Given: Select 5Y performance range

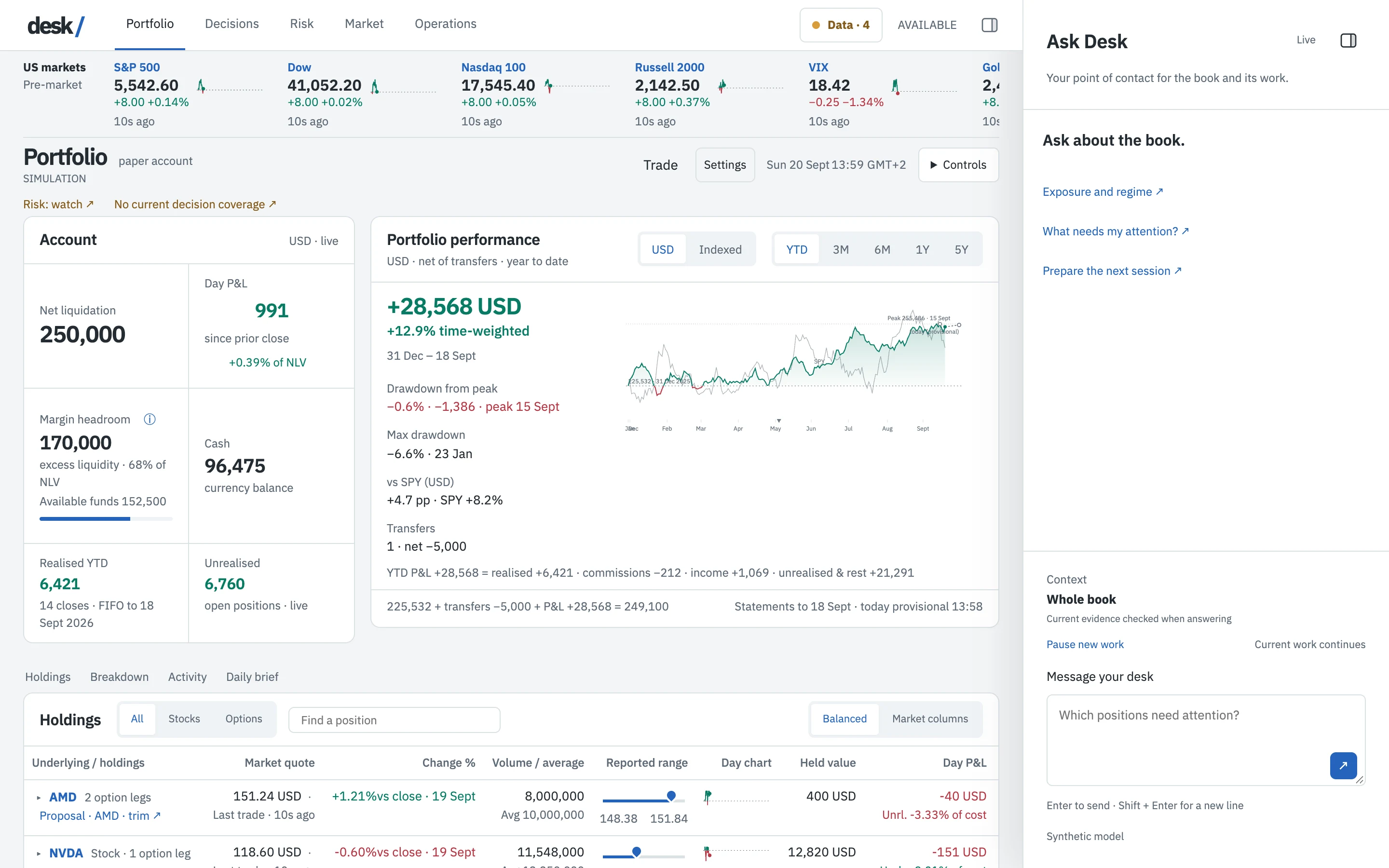Looking at the screenshot, I should [x=961, y=249].
